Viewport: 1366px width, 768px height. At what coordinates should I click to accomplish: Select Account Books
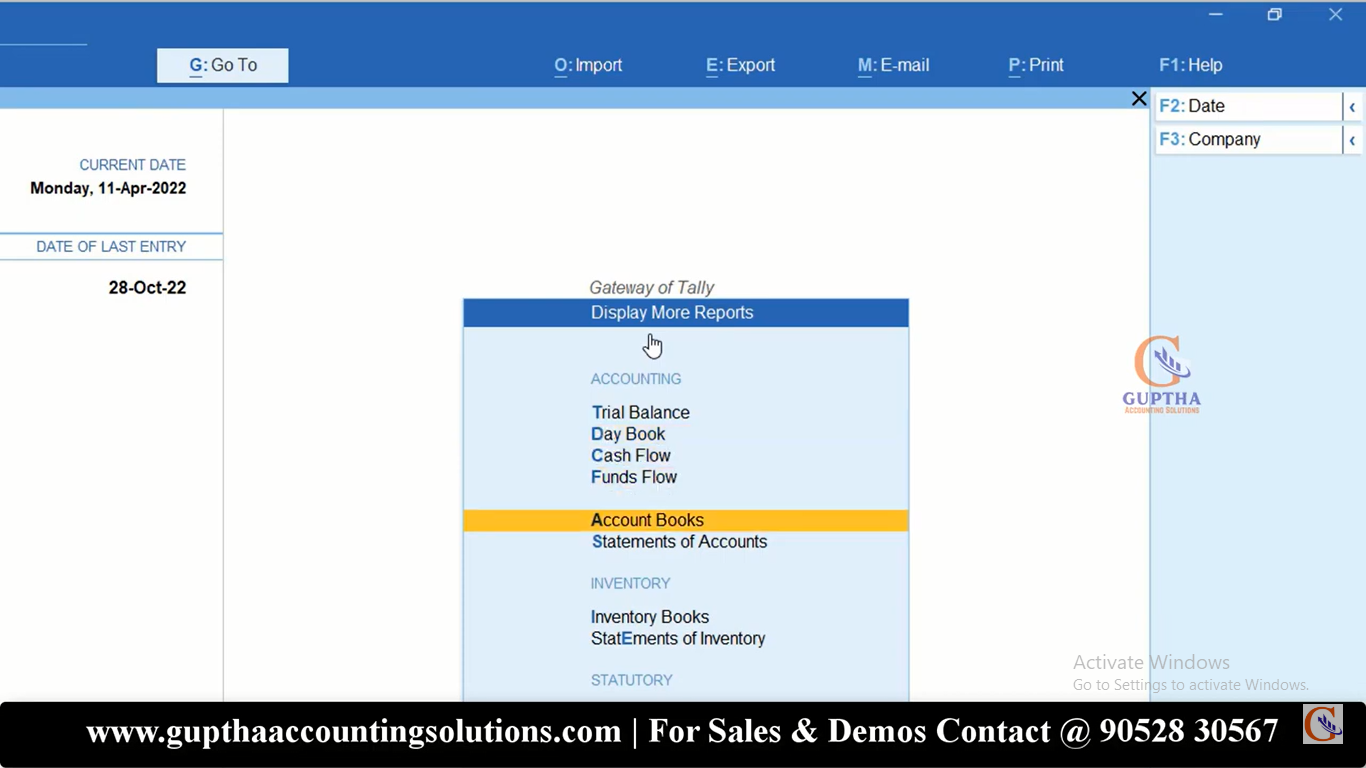tap(686, 520)
